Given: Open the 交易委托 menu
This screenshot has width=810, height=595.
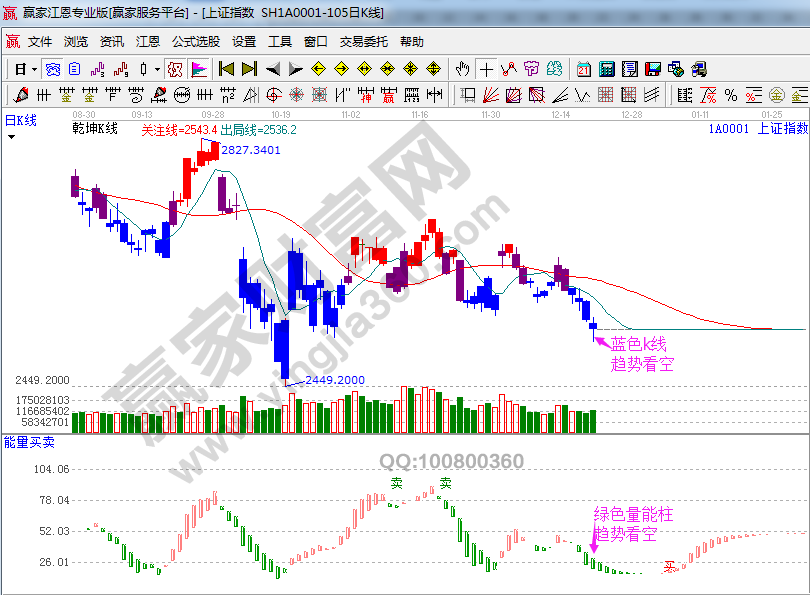Looking at the screenshot, I should coord(363,42).
